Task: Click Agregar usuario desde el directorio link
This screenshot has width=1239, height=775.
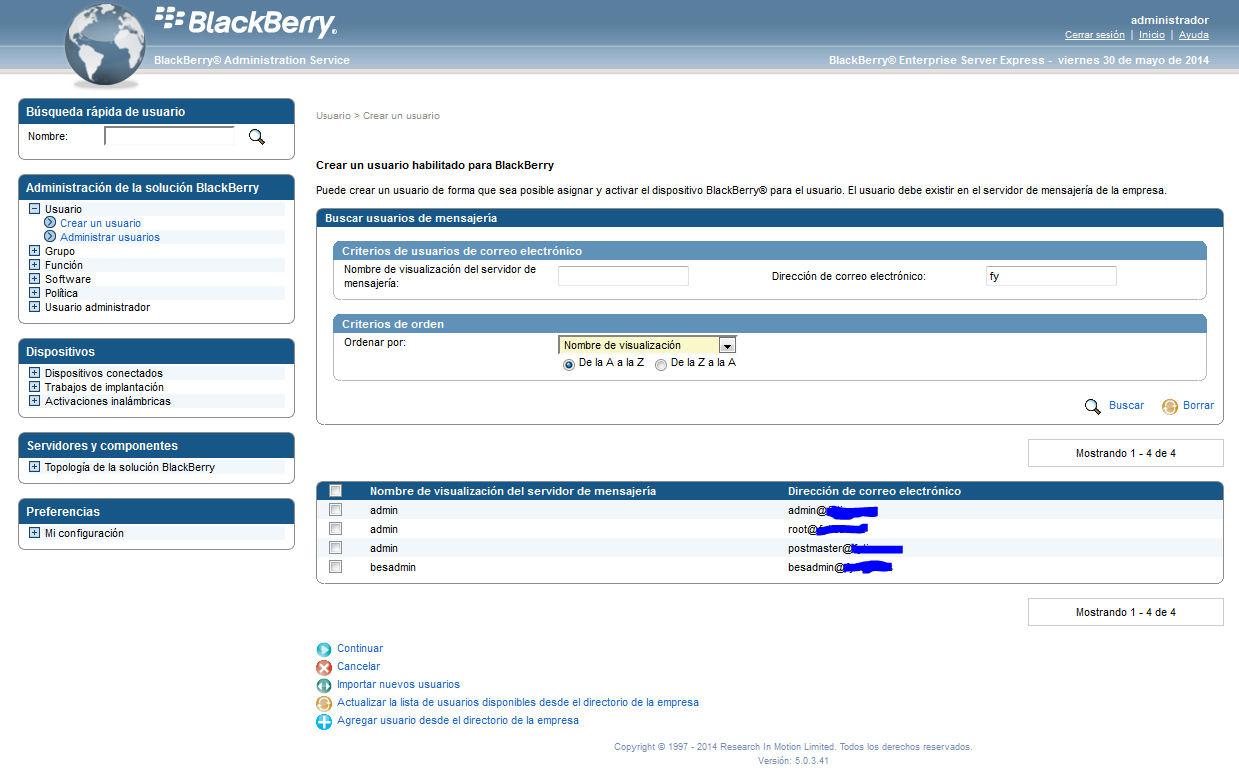Action: [x=458, y=721]
